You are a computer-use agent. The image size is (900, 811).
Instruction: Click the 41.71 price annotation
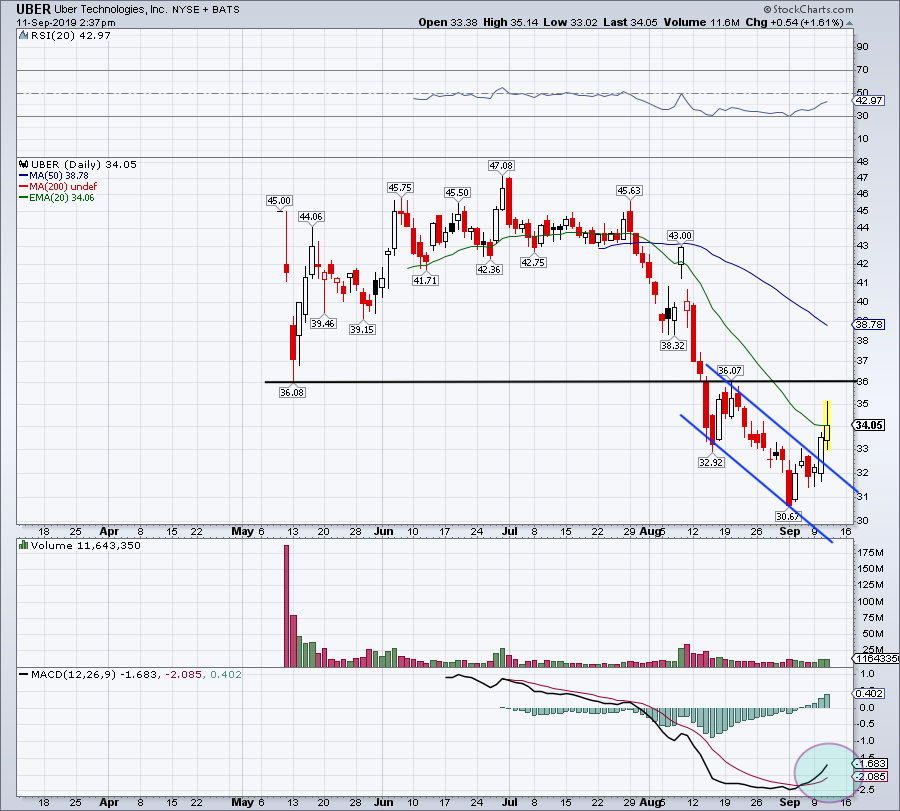point(425,281)
